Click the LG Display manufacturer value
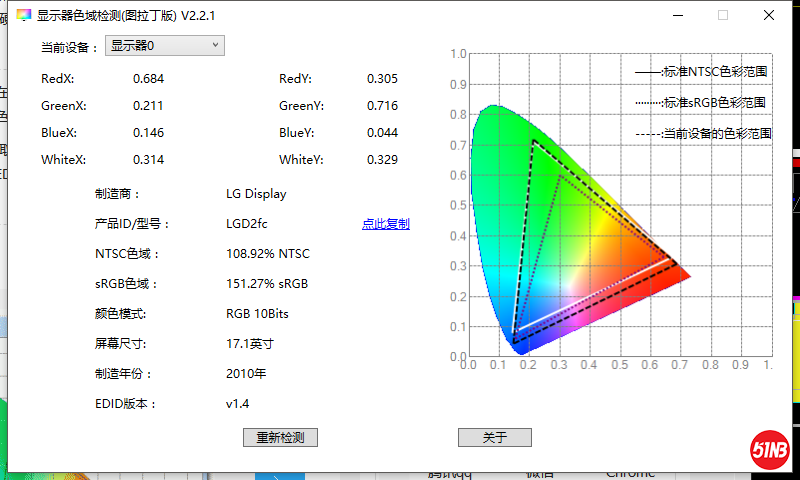The height and width of the screenshot is (480, 800). coord(256,194)
